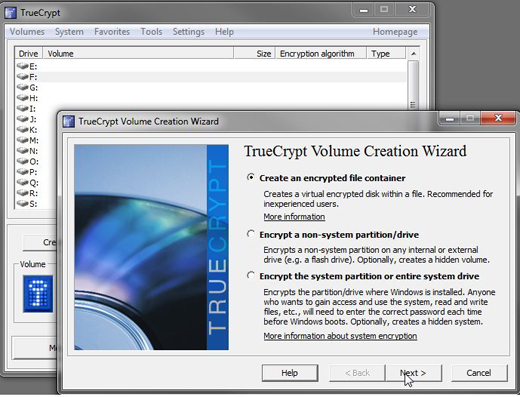520x397 pixels.
Task: Click the Type column header
Action: coord(386,53)
